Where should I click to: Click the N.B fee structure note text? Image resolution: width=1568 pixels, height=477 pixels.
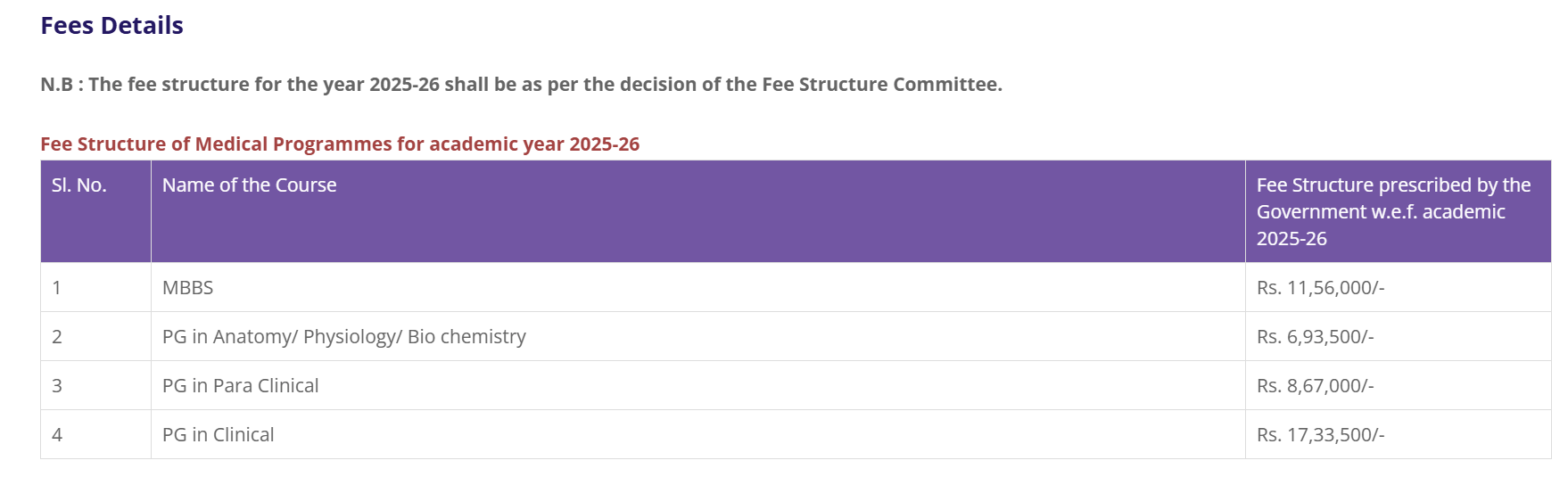pos(521,85)
